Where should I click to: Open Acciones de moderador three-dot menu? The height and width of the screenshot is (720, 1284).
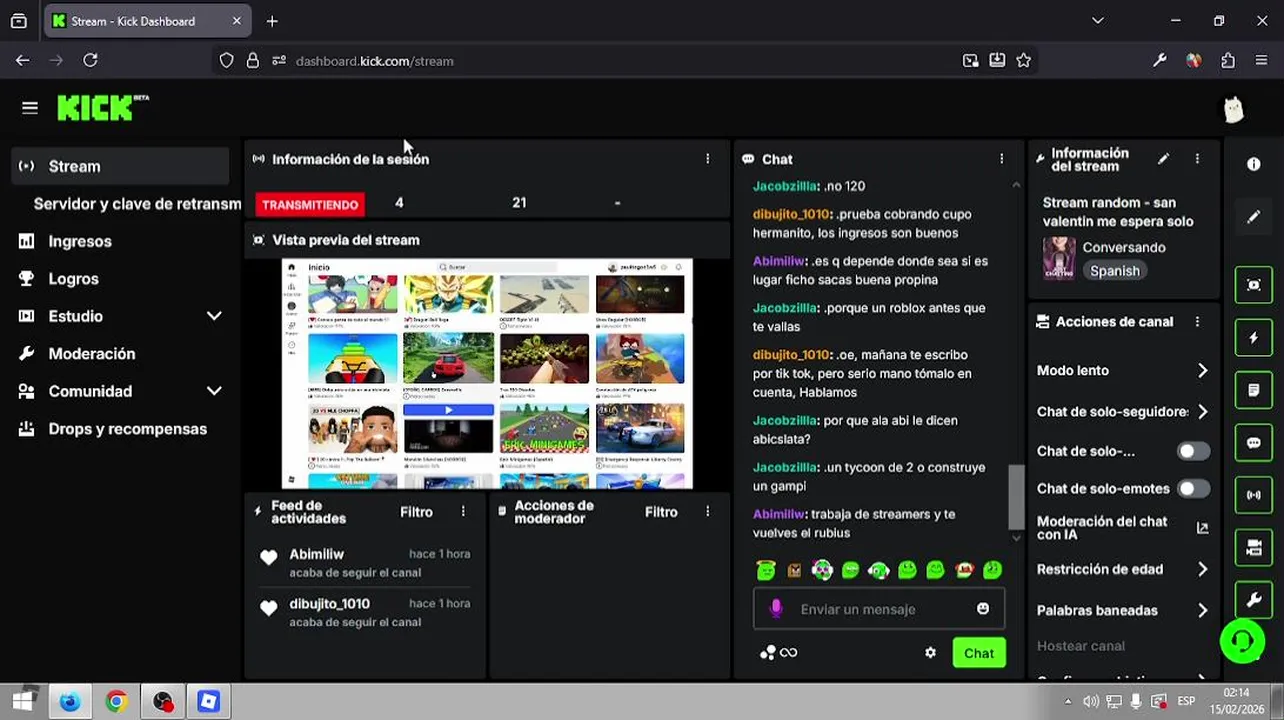[707, 512]
